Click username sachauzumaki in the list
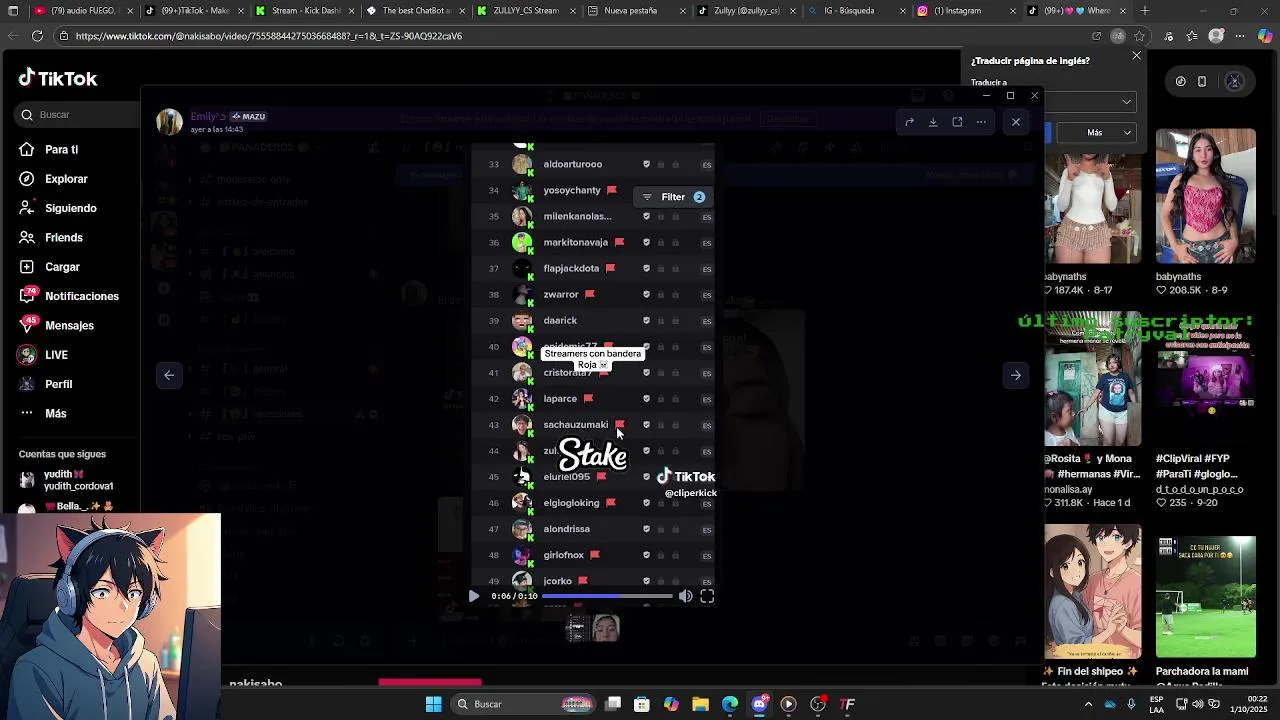1280x720 pixels. coord(575,424)
